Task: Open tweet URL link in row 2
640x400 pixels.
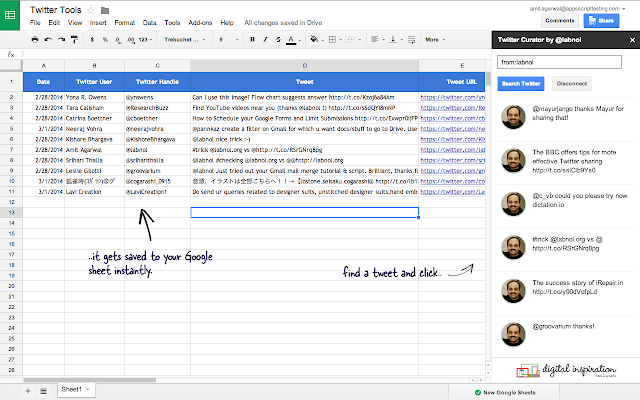Action: (x=453, y=97)
